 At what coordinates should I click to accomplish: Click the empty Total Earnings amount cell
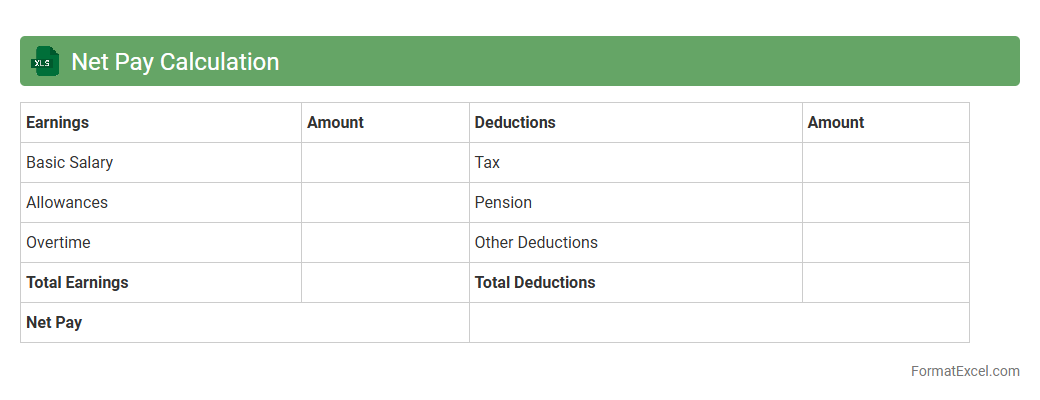point(385,283)
